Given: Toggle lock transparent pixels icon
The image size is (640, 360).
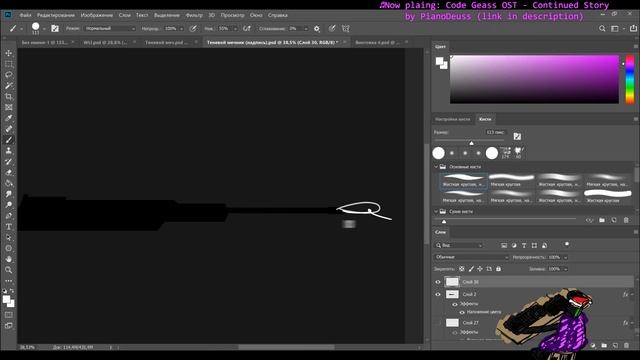Looking at the screenshot, I should pyautogui.click(x=462, y=269).
